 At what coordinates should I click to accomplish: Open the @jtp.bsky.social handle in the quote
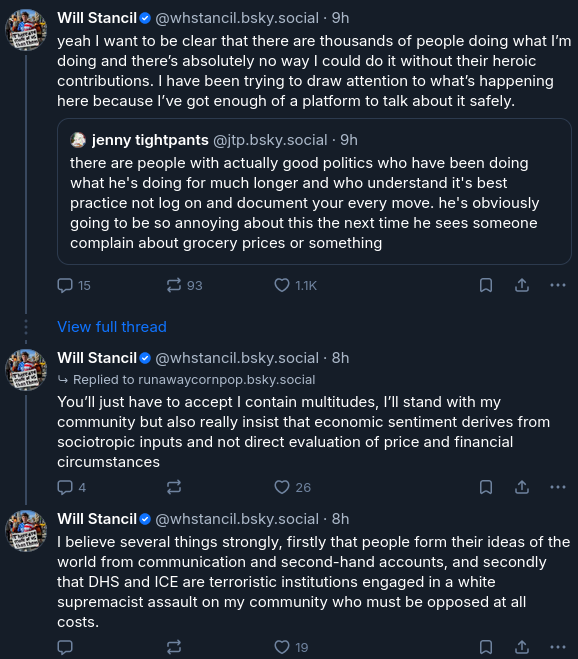click(x=270, y=140)
